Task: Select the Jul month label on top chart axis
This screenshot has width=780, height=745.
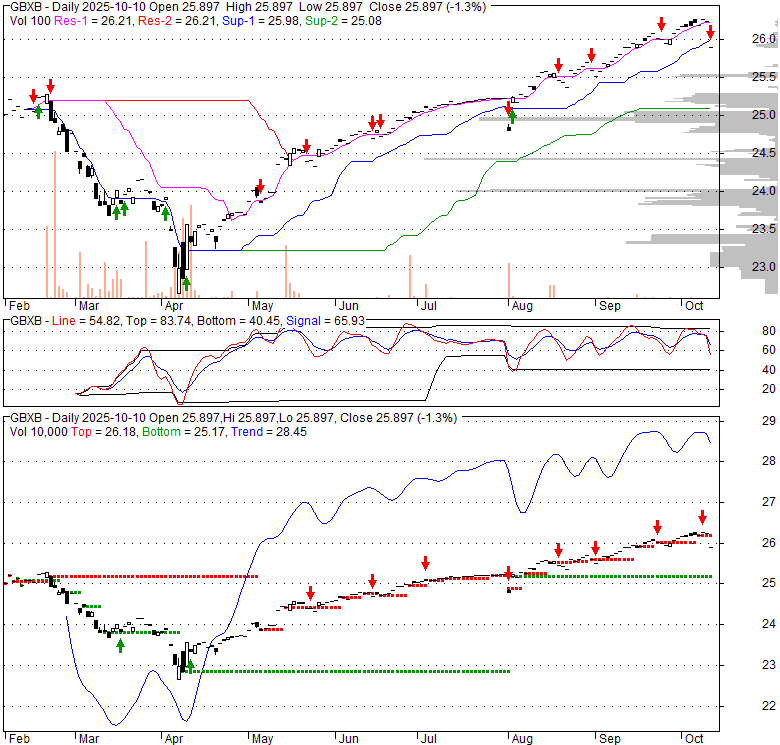Action: (x=427, y=305)
